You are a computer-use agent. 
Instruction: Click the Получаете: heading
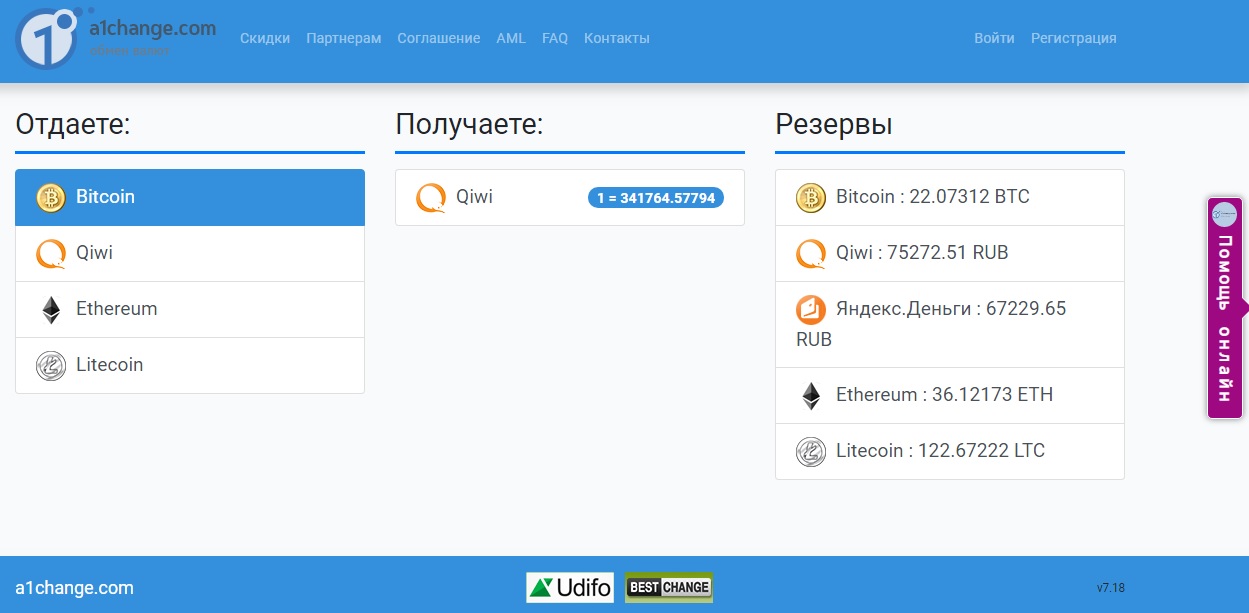[x=469, y=125]
